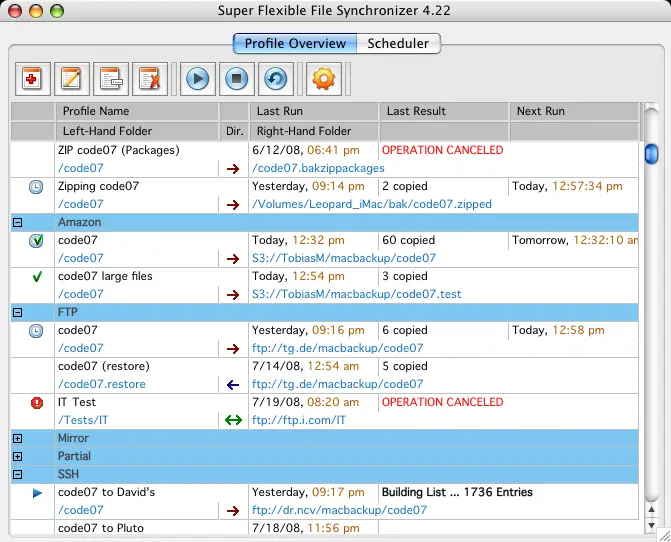Click the direction arrow in code07 to David's row
The width and height of the screenshot is (671, 542).
(233, 511)
